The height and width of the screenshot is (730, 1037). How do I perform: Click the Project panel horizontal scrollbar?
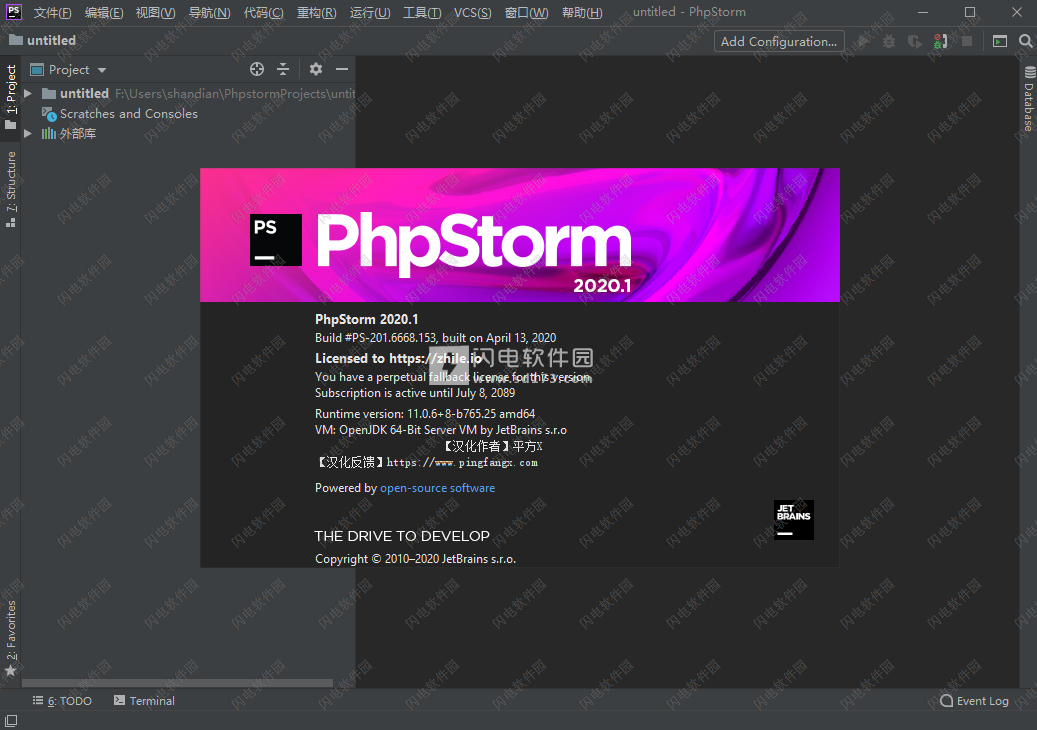[177, 683]
